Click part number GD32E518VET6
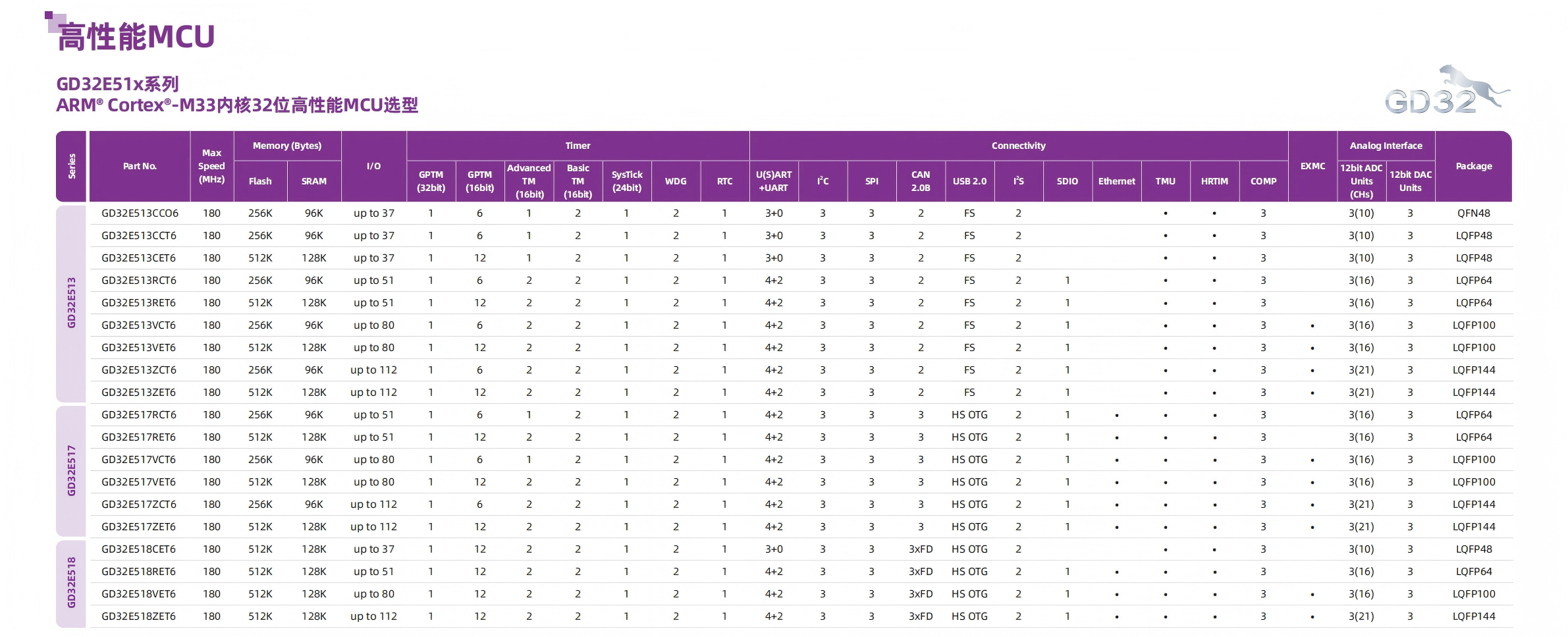Screen dimensions: 1568x637 138,594
